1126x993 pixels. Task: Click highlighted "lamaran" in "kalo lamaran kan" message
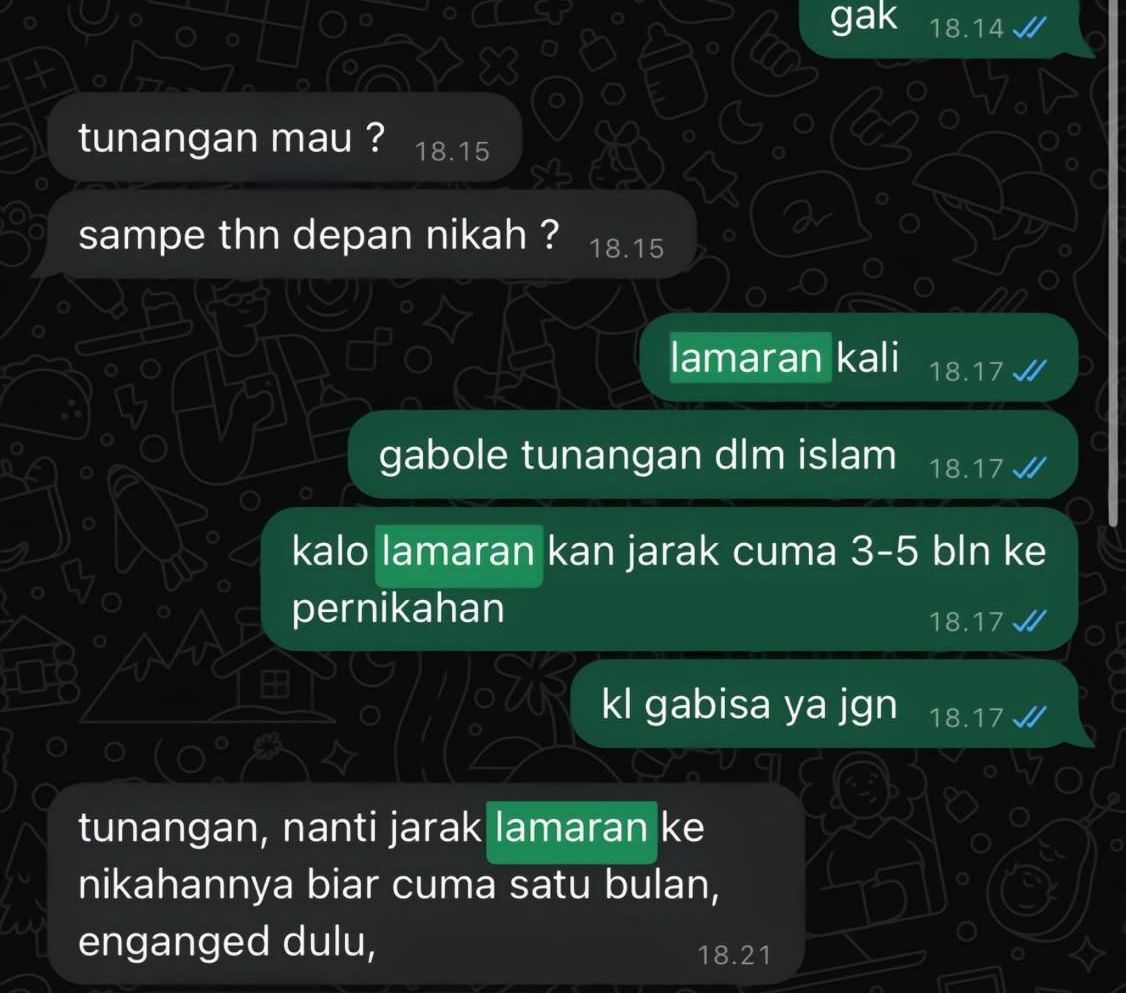pos(458,551)
